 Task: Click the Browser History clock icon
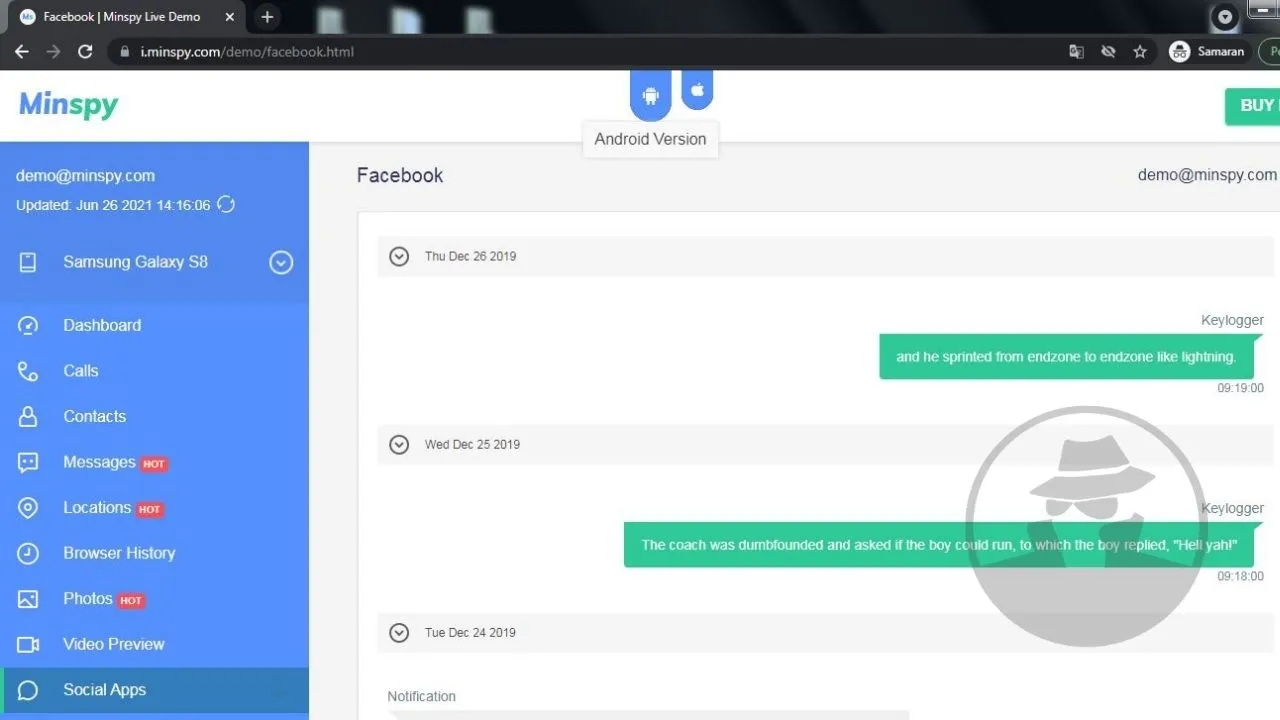28,553
